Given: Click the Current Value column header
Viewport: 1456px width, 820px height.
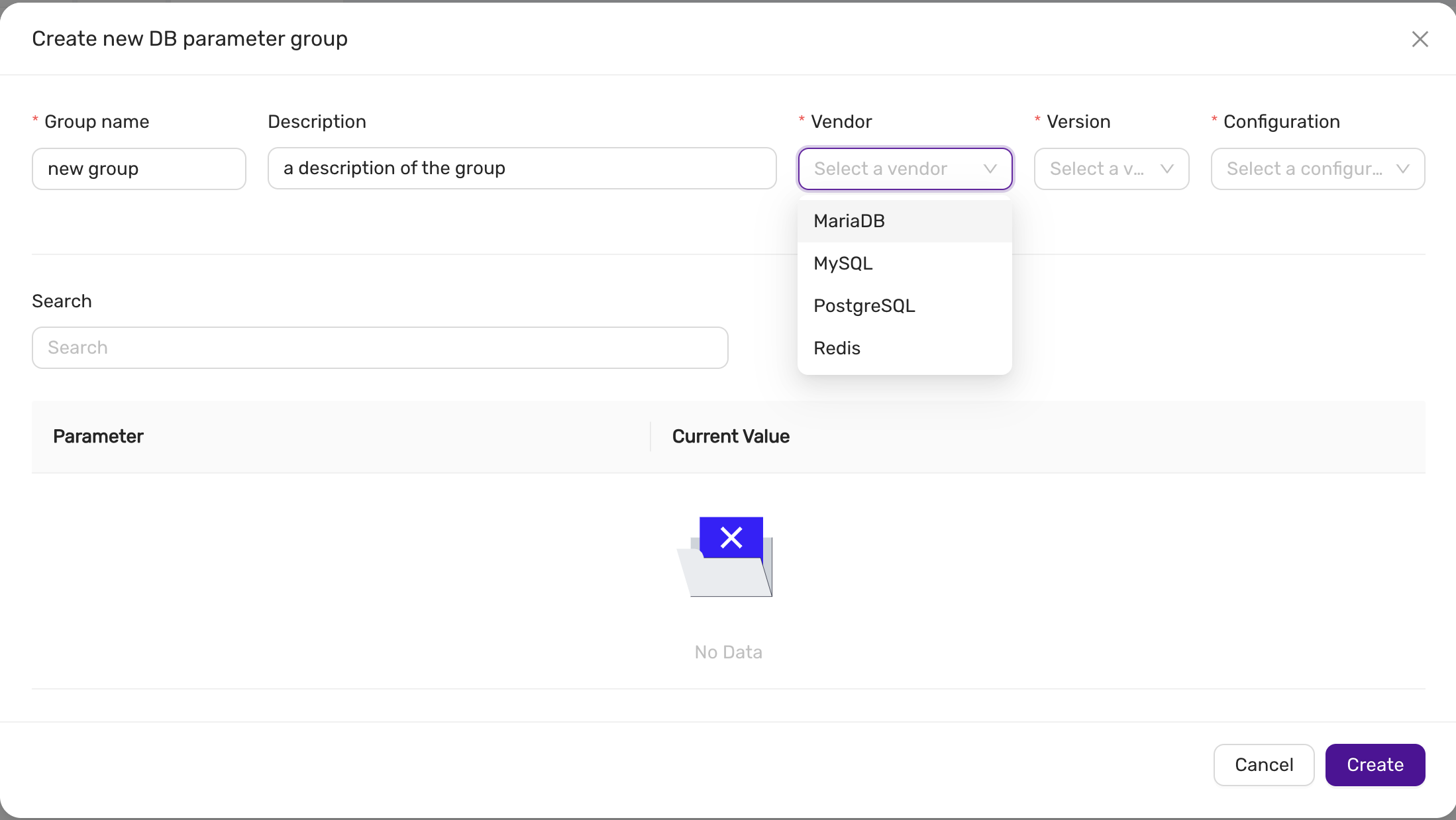Looking at the screenshot, I should 731,436.
